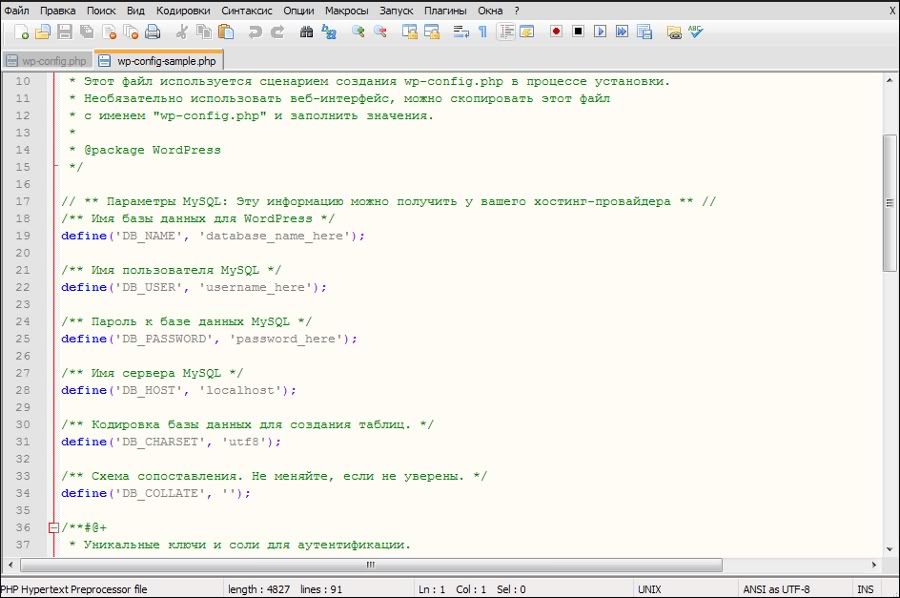The height and width of the screenshot is (598, 900).
Task: Open the Кодировки menu
Action: 183,10
